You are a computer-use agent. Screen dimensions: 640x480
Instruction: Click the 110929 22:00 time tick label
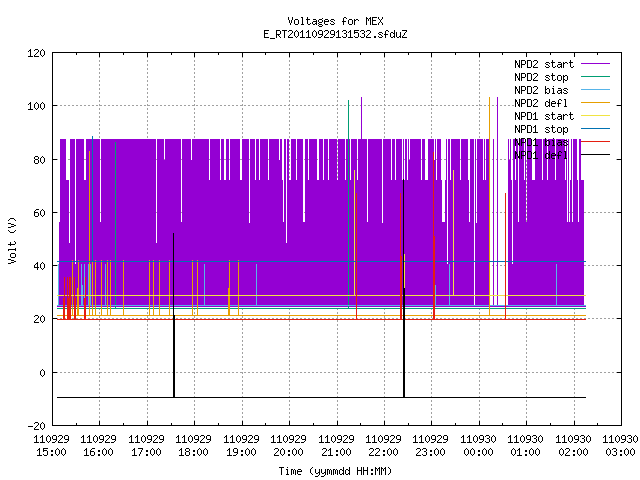coord(383,446)
